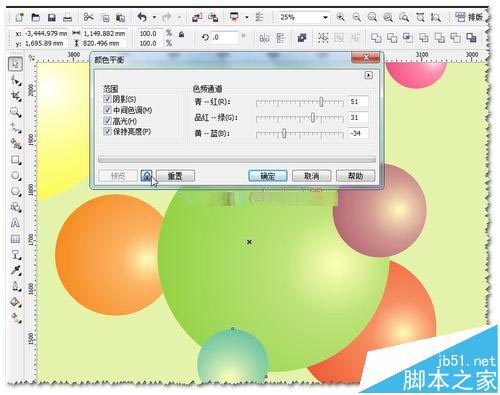Cut selection with scissors icon
Image resolution: width=500 pixels, height=395 pixels.
pyautogui.click(x=88, y=17)
